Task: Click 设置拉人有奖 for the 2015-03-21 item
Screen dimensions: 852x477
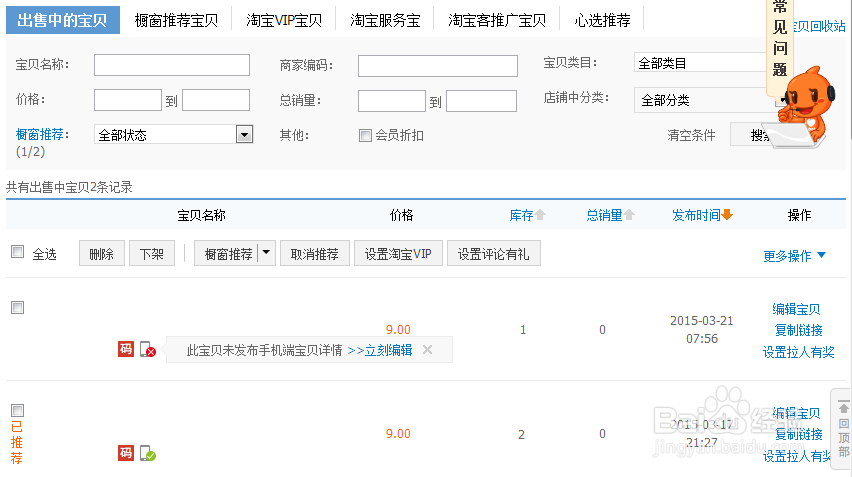Action: pyautogui.click(x=798, y=352)
